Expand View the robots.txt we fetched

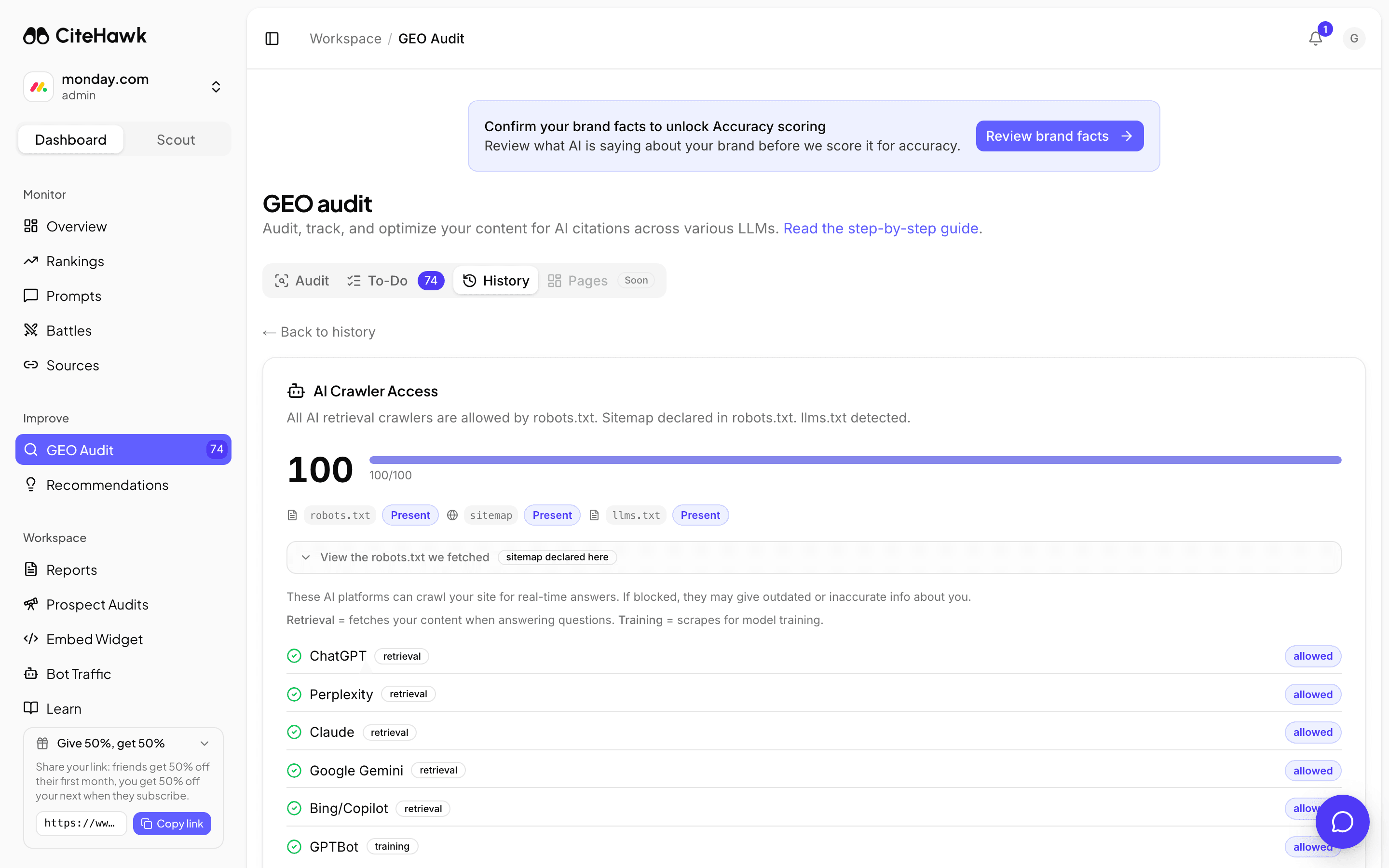coord(814,557)
